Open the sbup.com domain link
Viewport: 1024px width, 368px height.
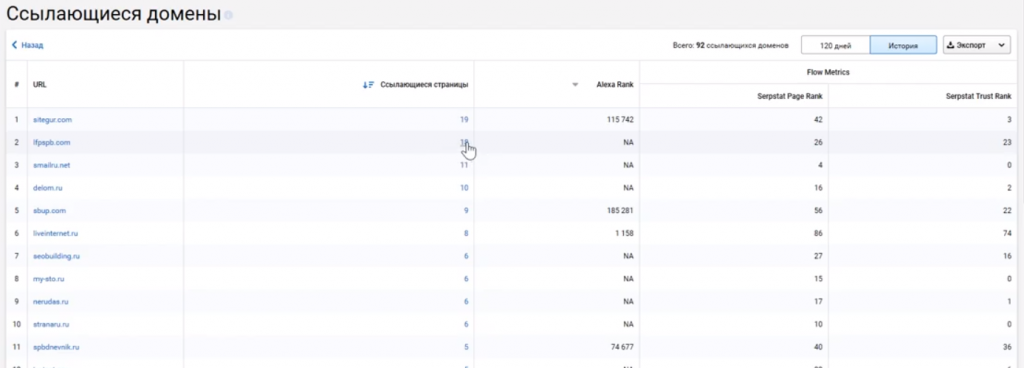50,211
